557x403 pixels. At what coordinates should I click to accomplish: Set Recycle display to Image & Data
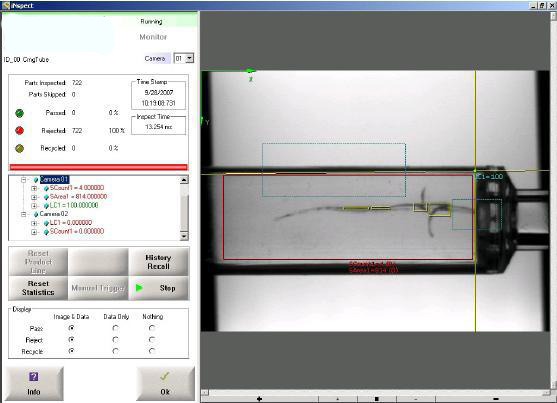pos(71,351)
